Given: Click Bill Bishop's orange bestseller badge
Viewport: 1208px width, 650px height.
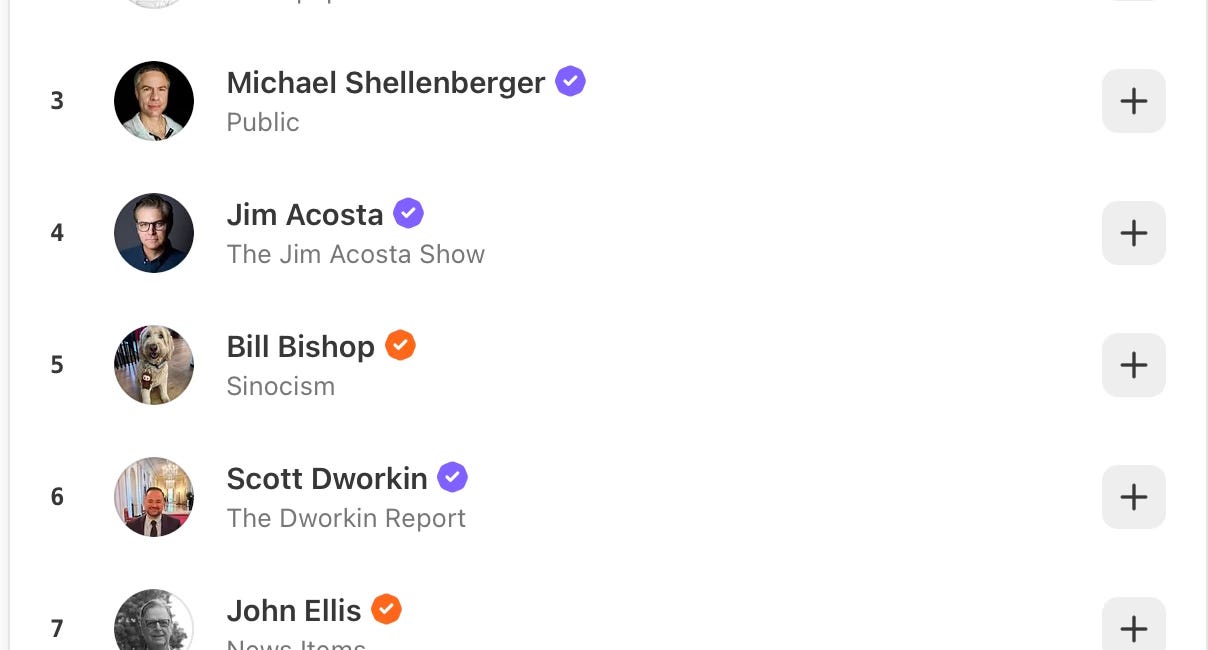Looking at the screenshot, I should pos(400,345).
